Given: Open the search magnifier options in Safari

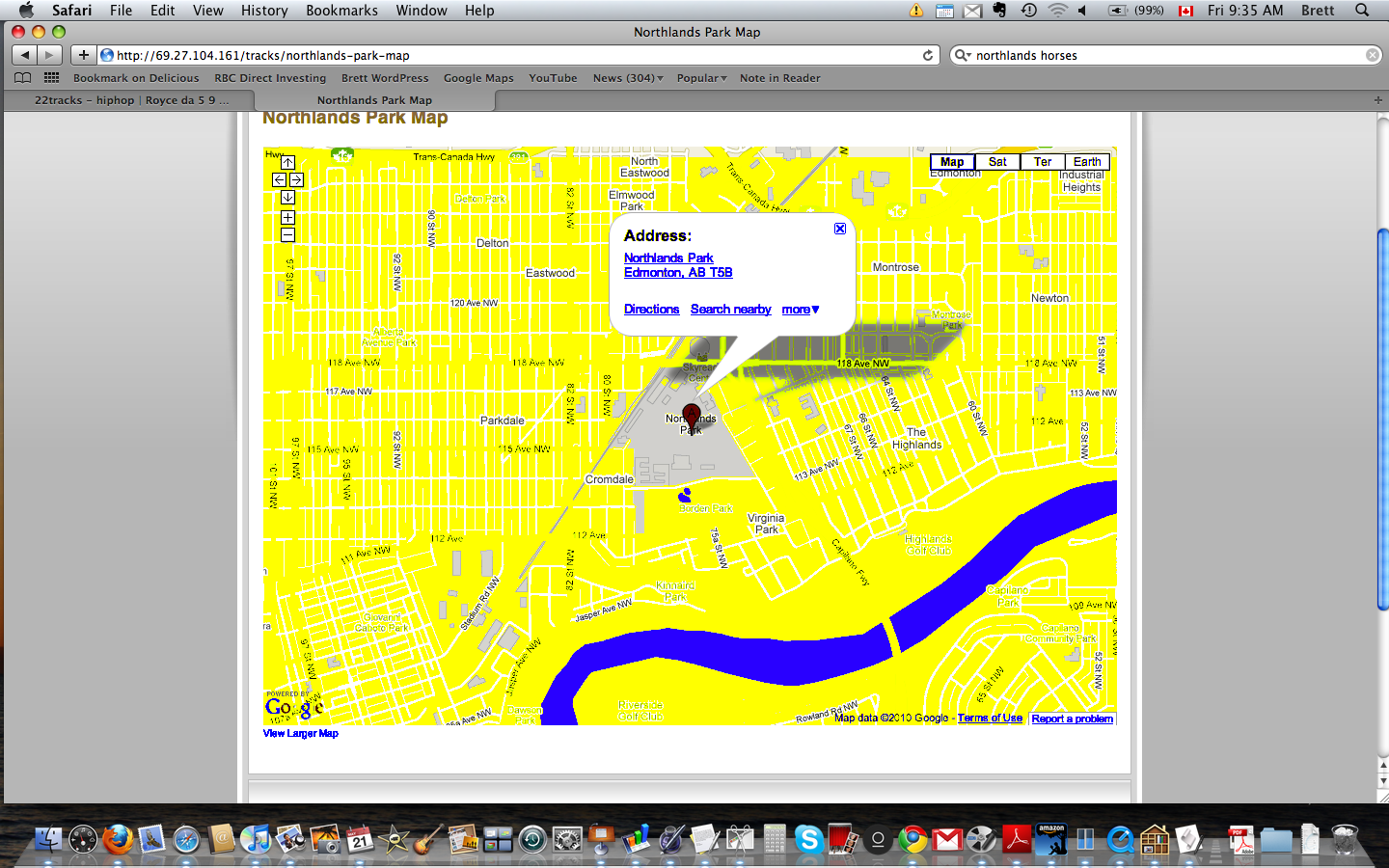Looking at the screenshot, I should pos(962,55).
